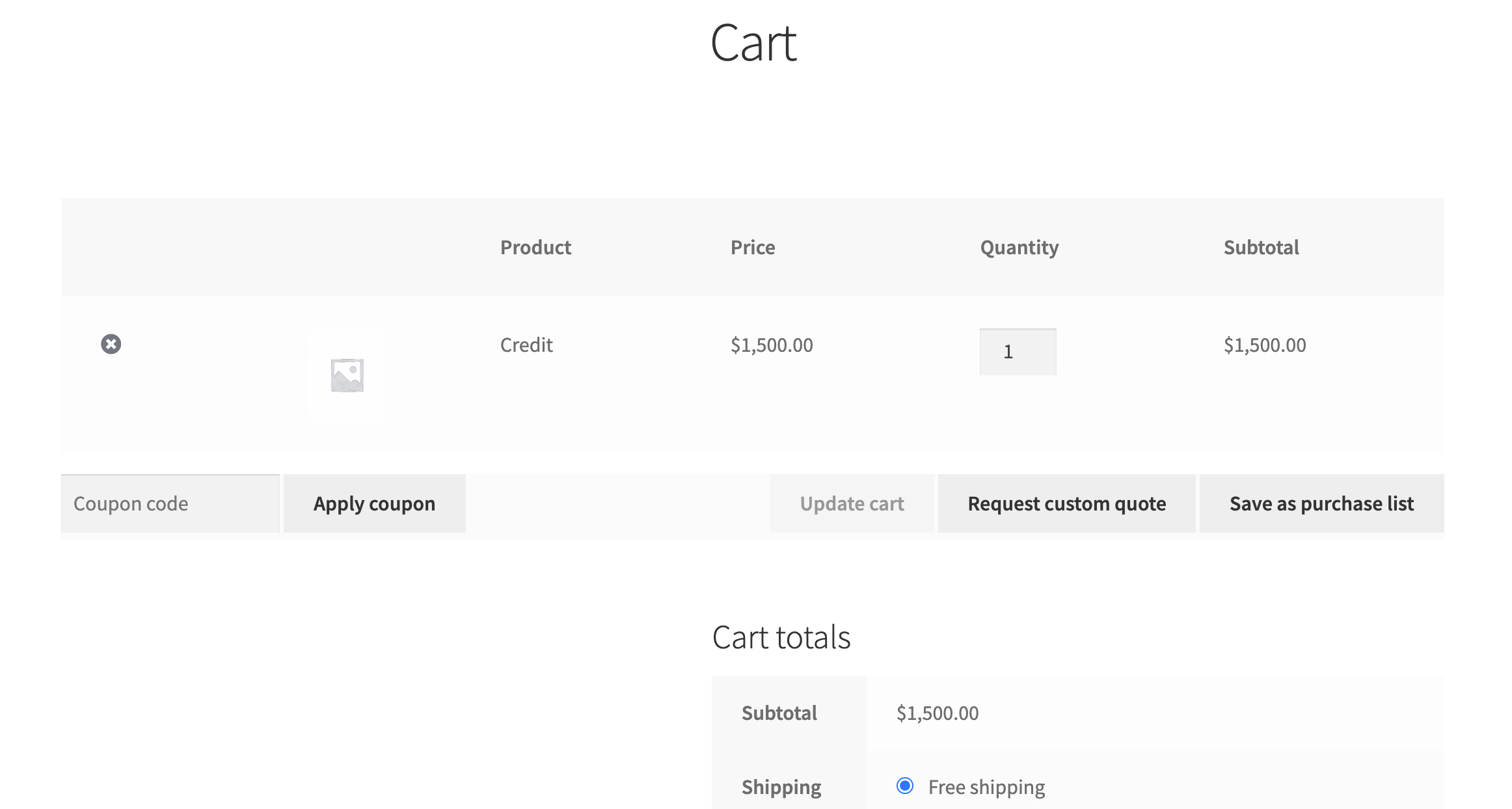Viewport: 1512px width, 809px height.
Task: Focus the Coupon code field
Action: (x=170, y=503)
